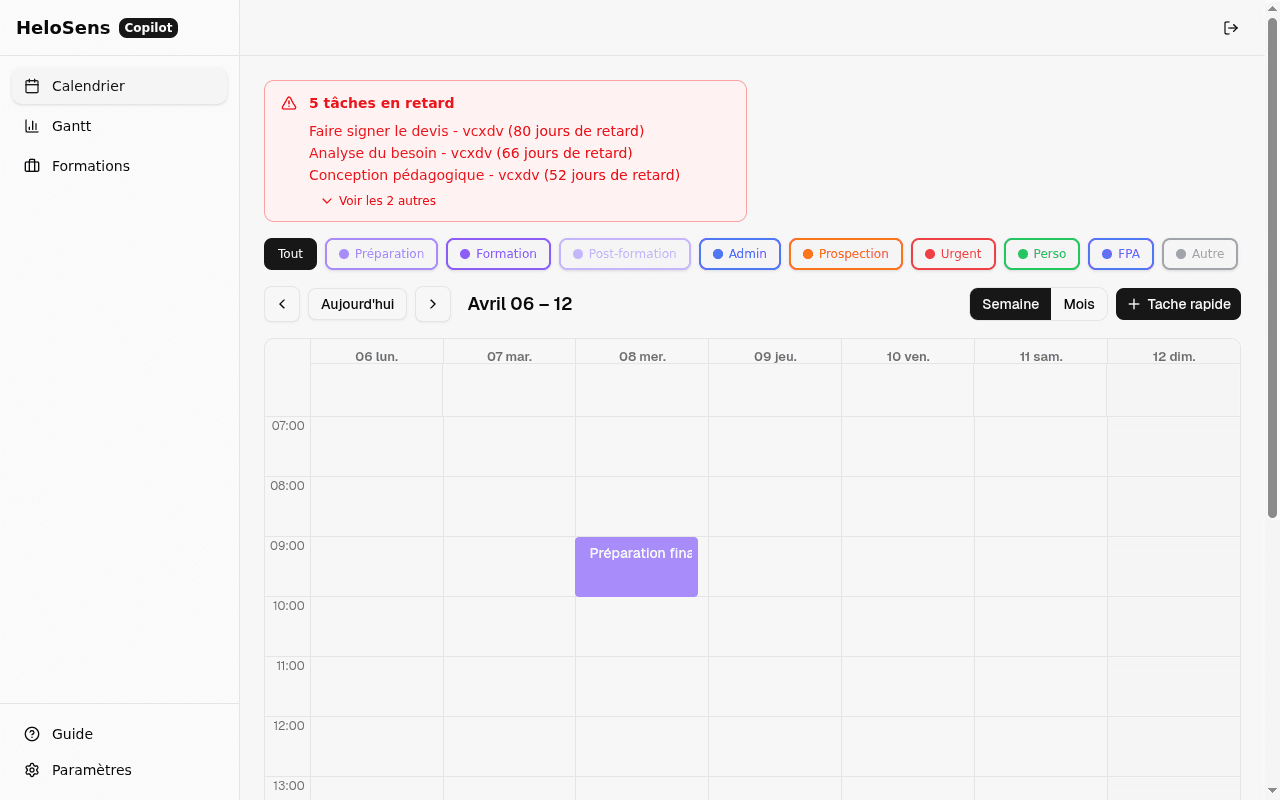Click the Formations briefcase icon

click(x=32, y=166)
